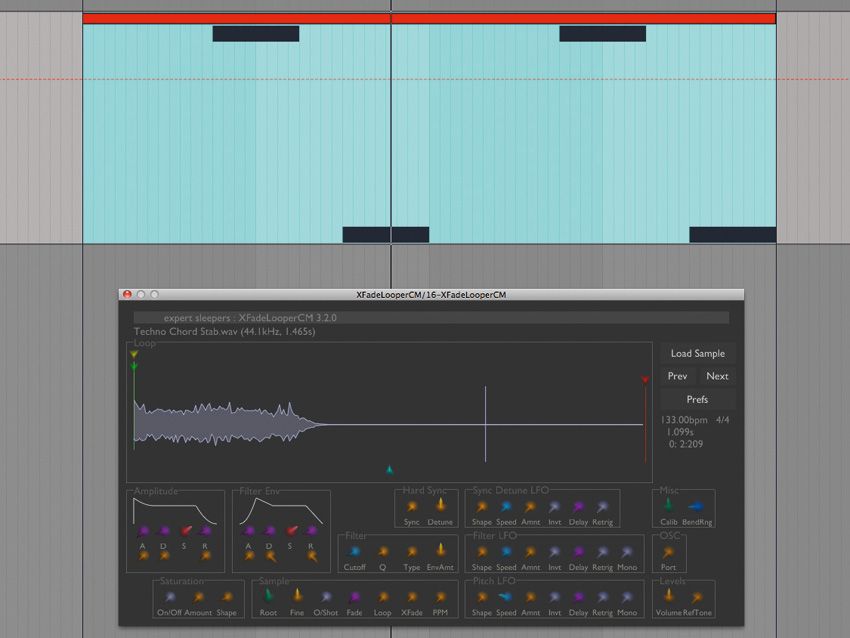Screen dimensions: 850x638
Task: Click the Sync knob under Hard Sync
Action: 412,507
